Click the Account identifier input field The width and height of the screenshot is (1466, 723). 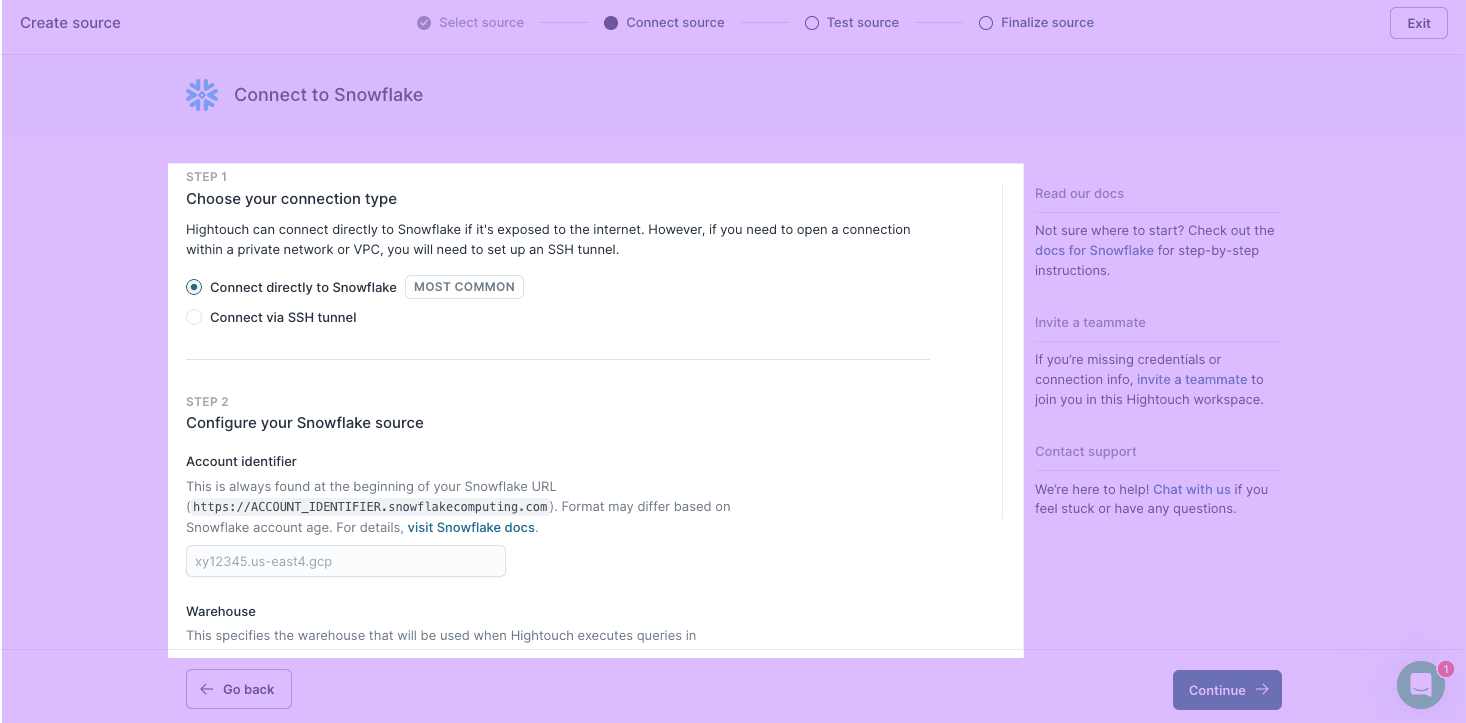click(345, 562)
